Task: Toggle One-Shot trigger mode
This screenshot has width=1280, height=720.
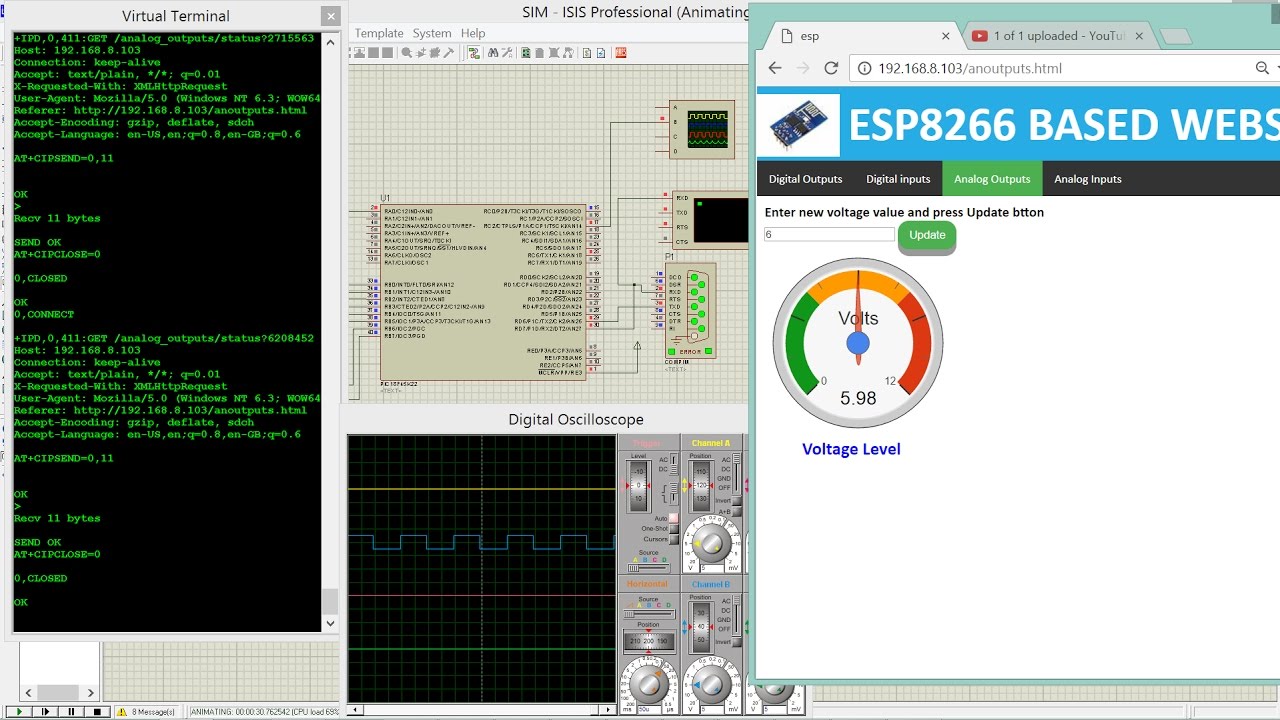Action: point(674,528)
